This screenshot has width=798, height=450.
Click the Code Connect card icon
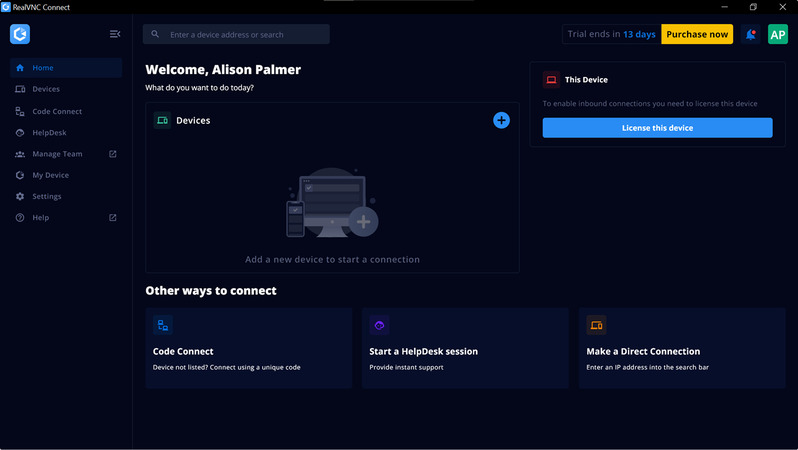pos(162,325)
